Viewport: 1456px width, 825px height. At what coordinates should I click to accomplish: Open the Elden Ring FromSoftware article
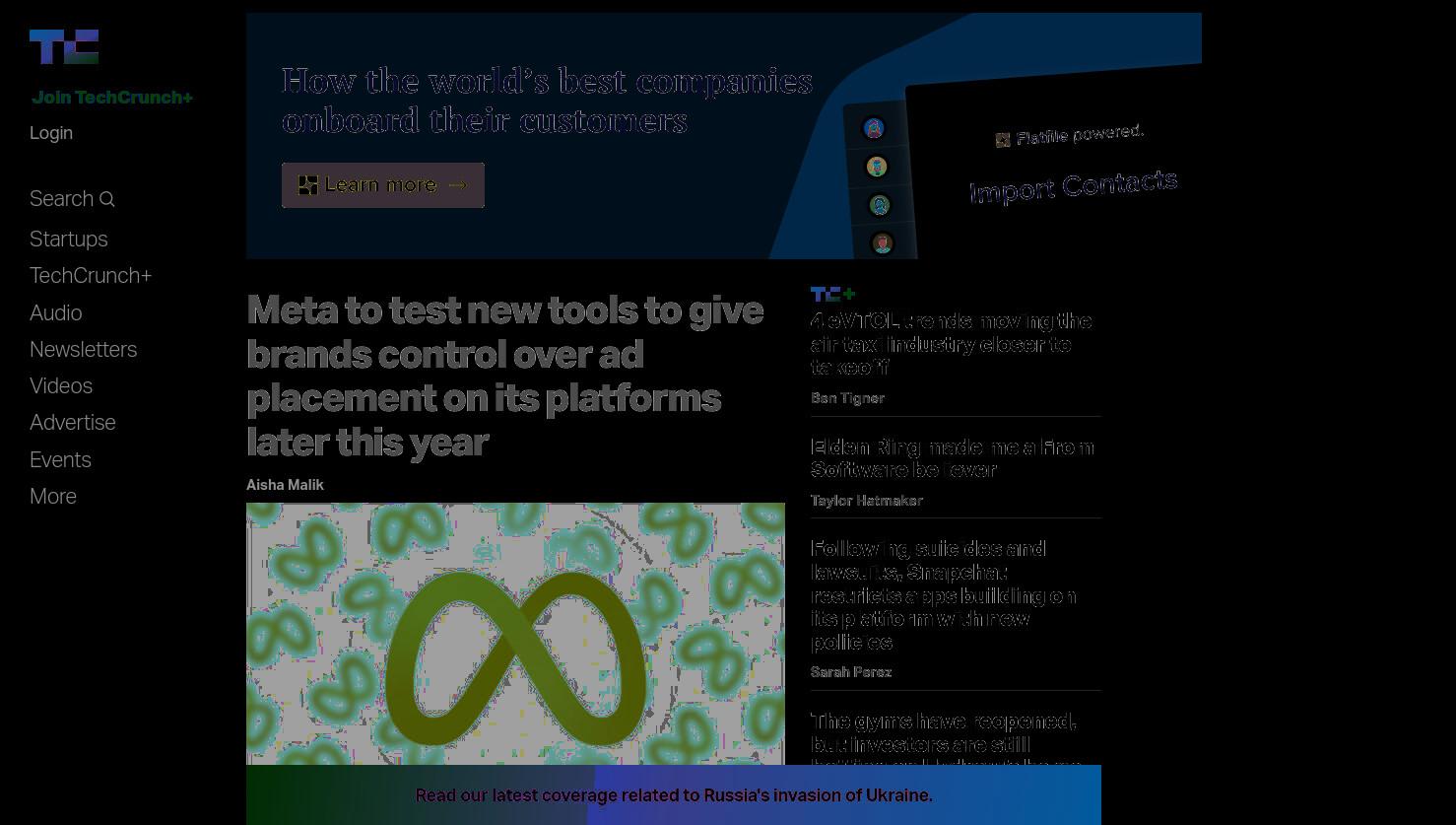click(x=952, y=458)
